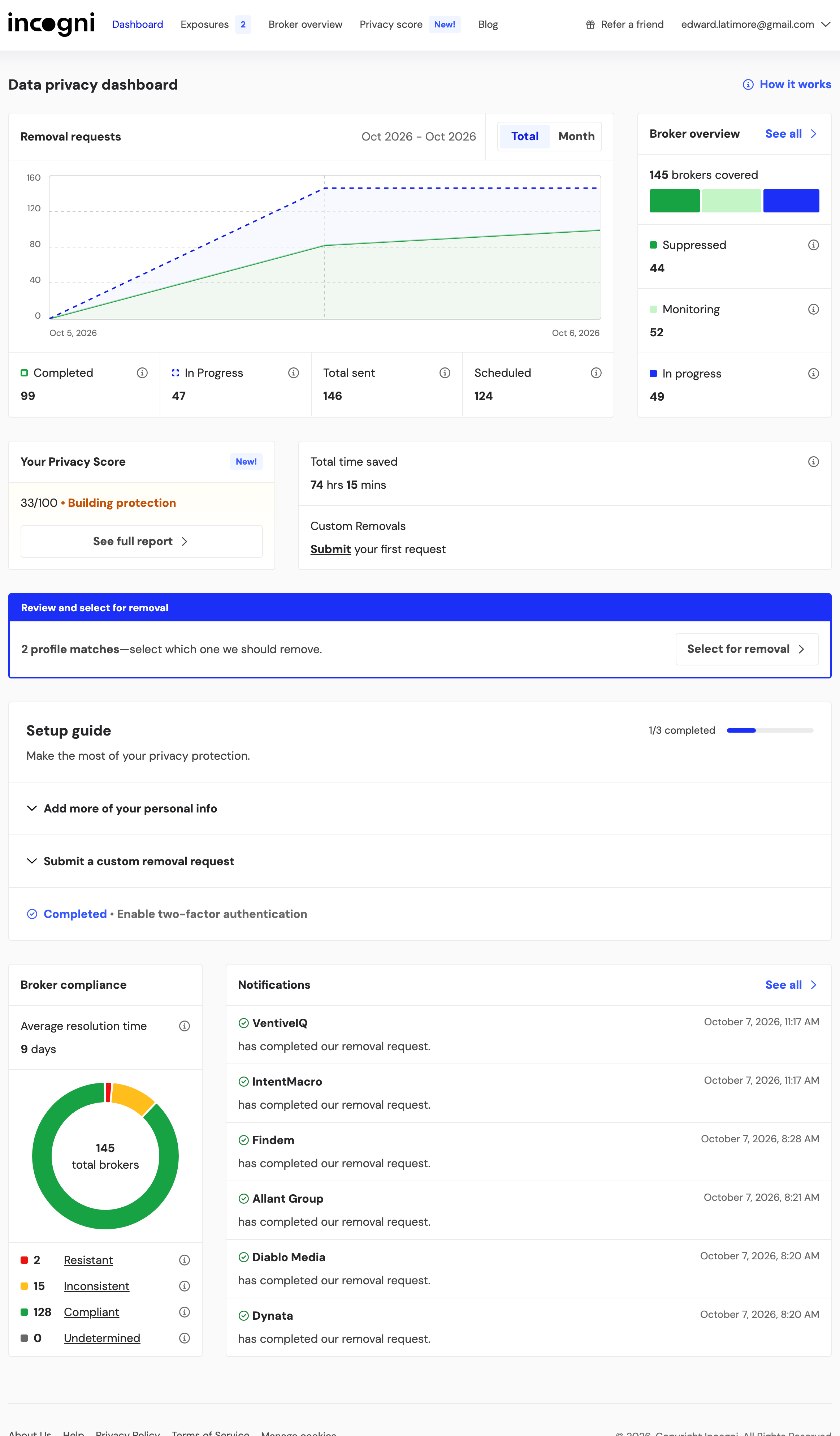The height and width of the screenshot is (1436, 840).
Task: Open the Undetermined brokers link
Action: pos(102,1338)
